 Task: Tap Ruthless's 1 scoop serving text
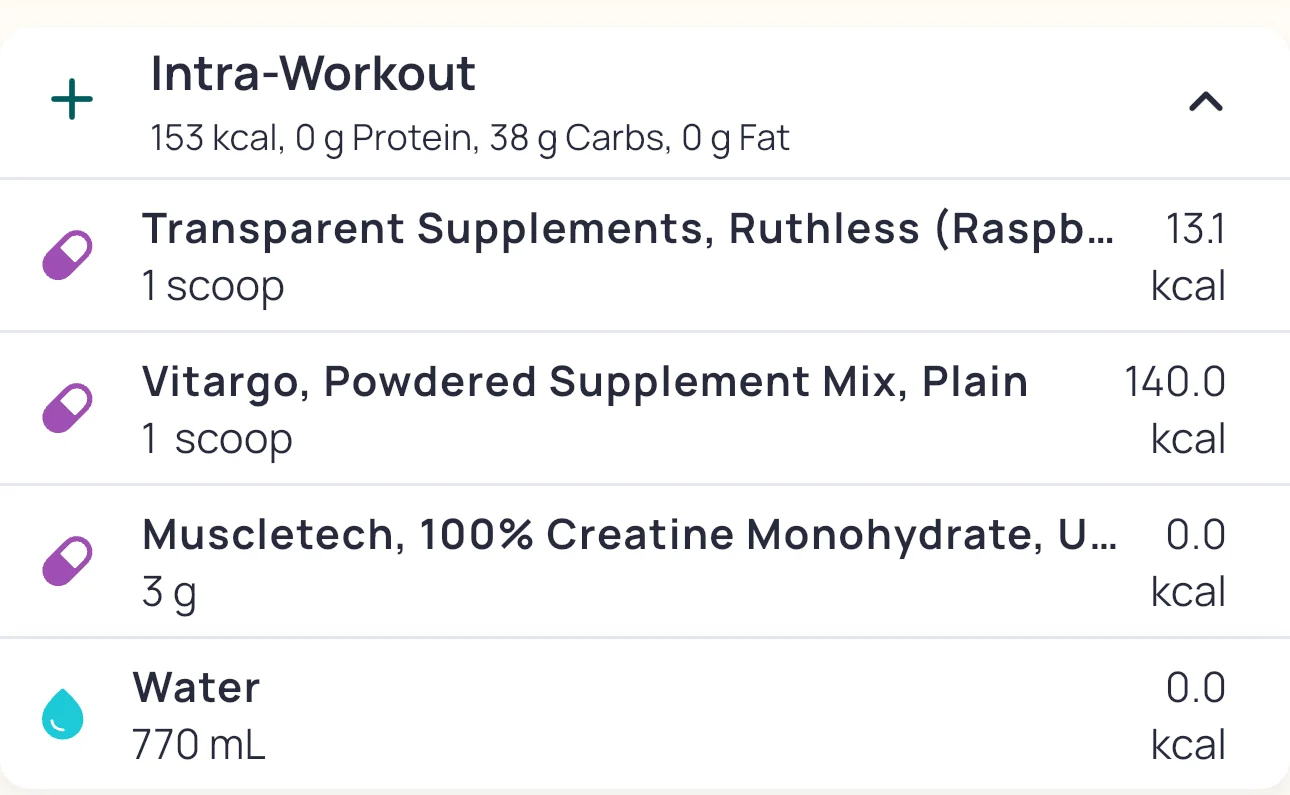(213, 287)
